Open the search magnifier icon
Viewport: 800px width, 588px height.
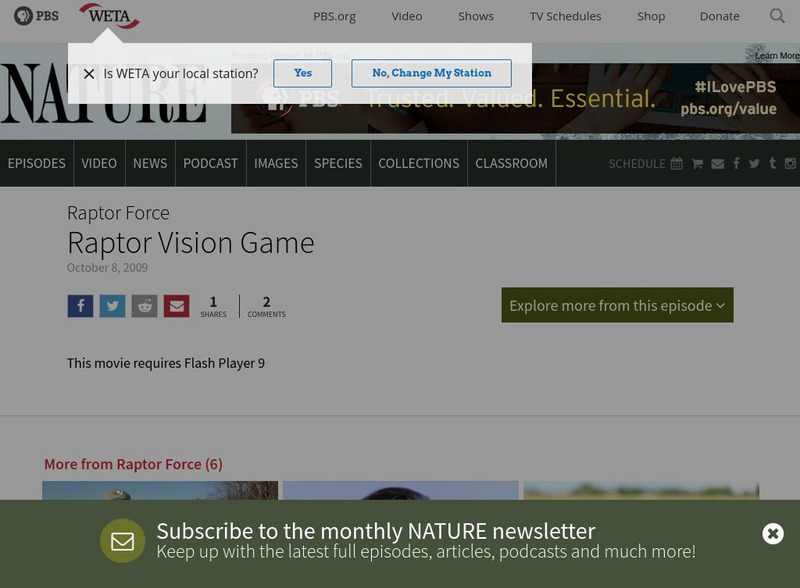(778, 16)
